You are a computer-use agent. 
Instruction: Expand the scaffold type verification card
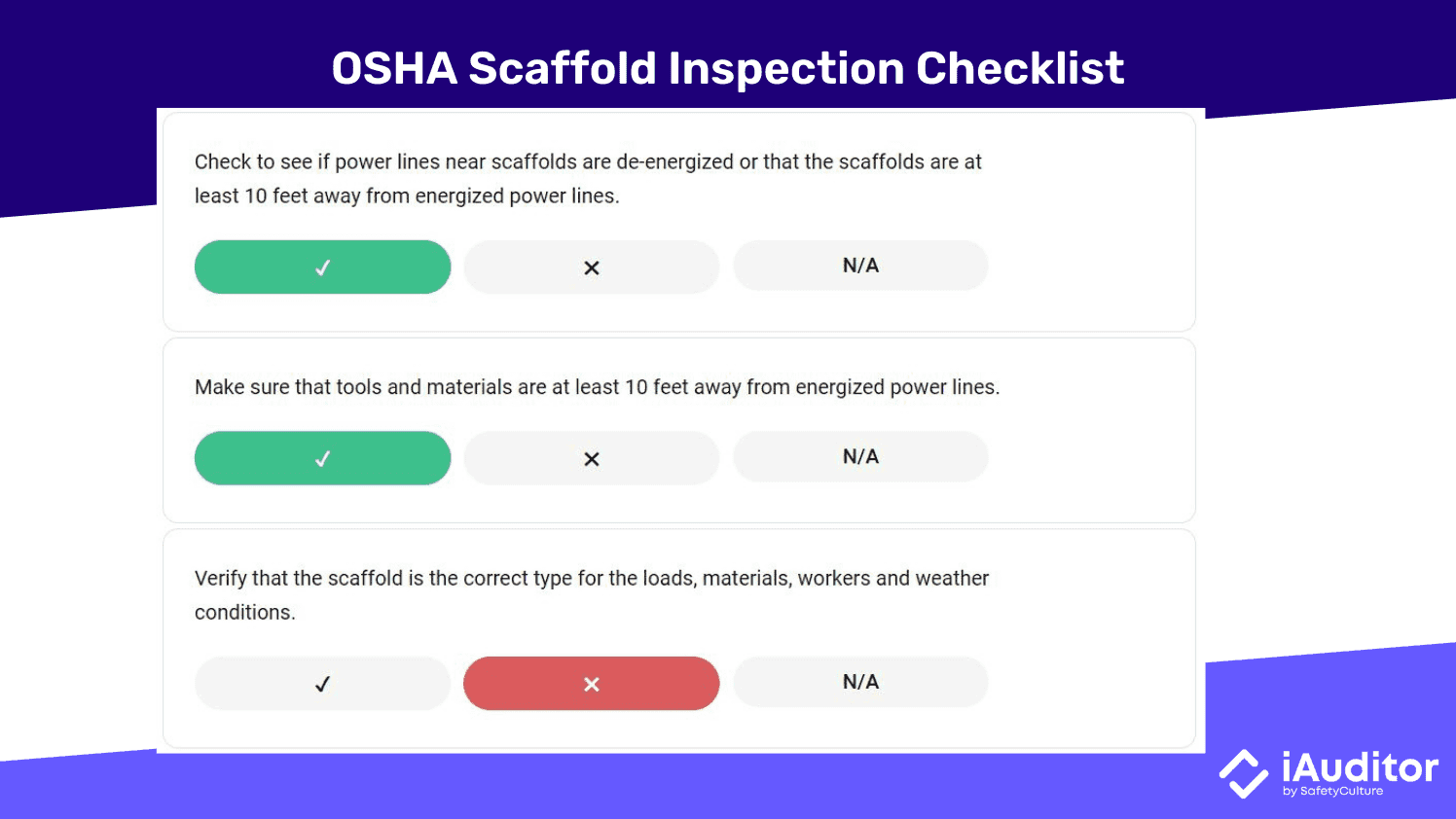tap(678, 638)
